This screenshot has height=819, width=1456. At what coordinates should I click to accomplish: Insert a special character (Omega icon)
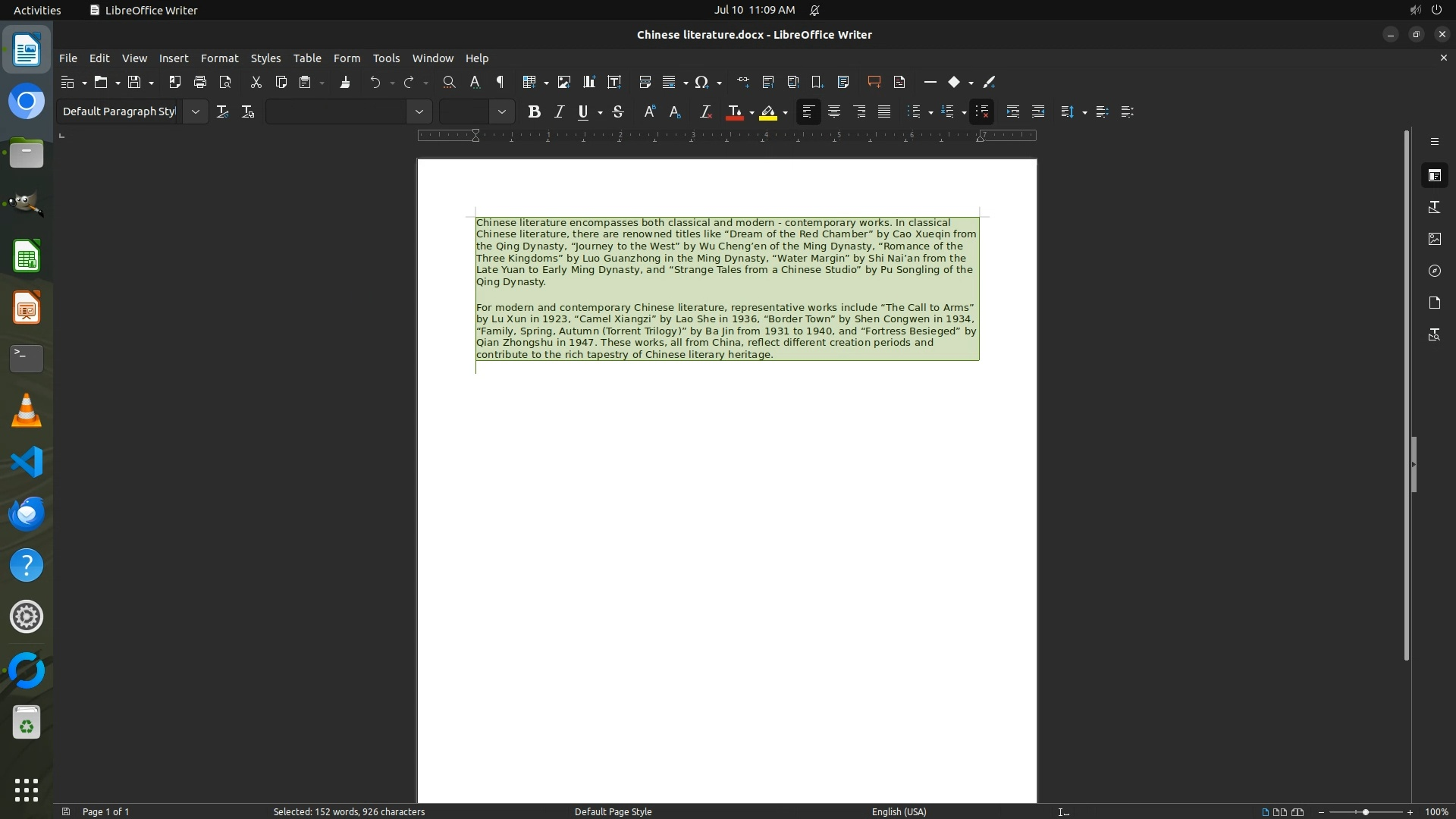(x=701, y=82)
